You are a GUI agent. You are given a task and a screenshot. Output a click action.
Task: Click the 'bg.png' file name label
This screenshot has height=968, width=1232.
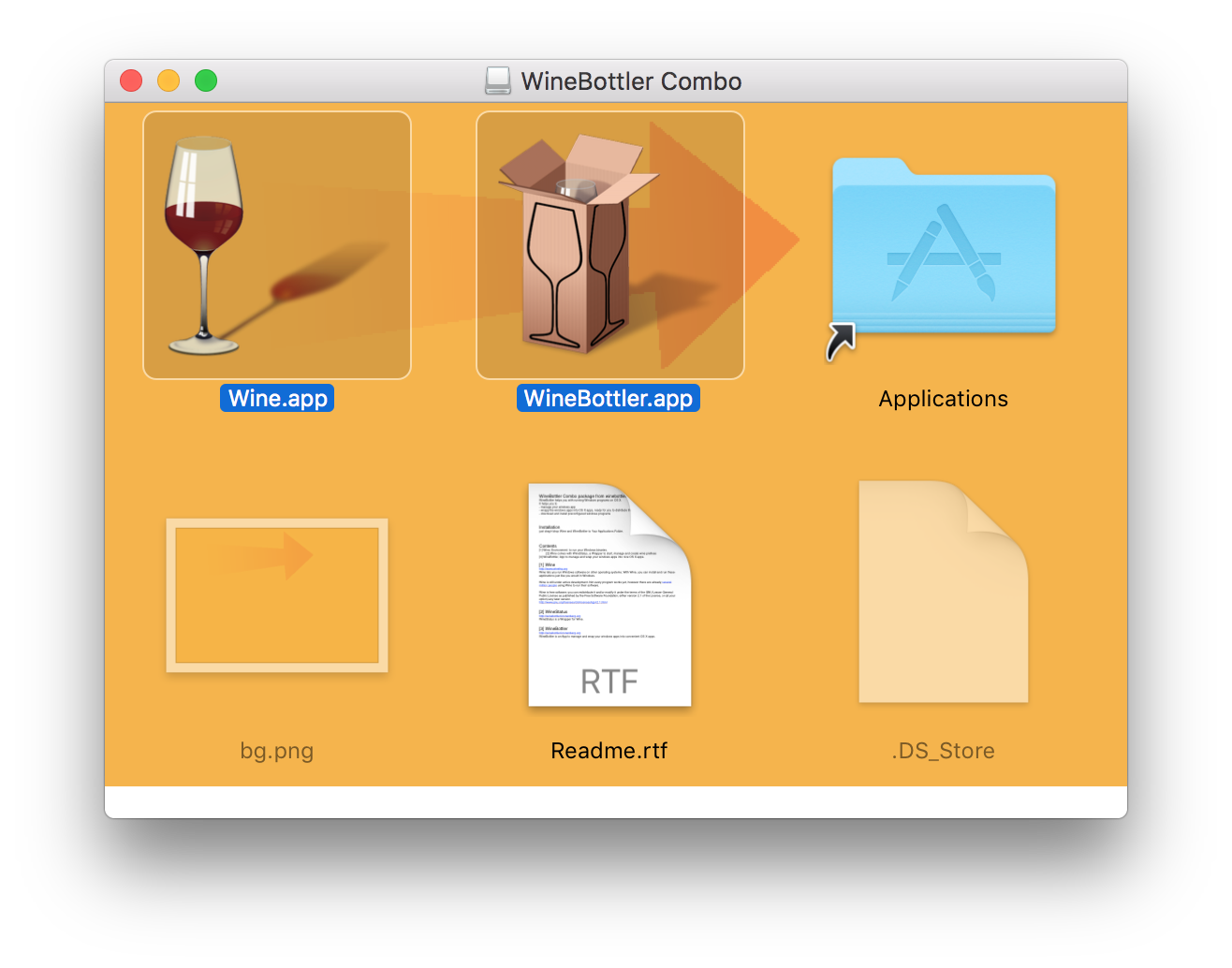pos(277,751)
